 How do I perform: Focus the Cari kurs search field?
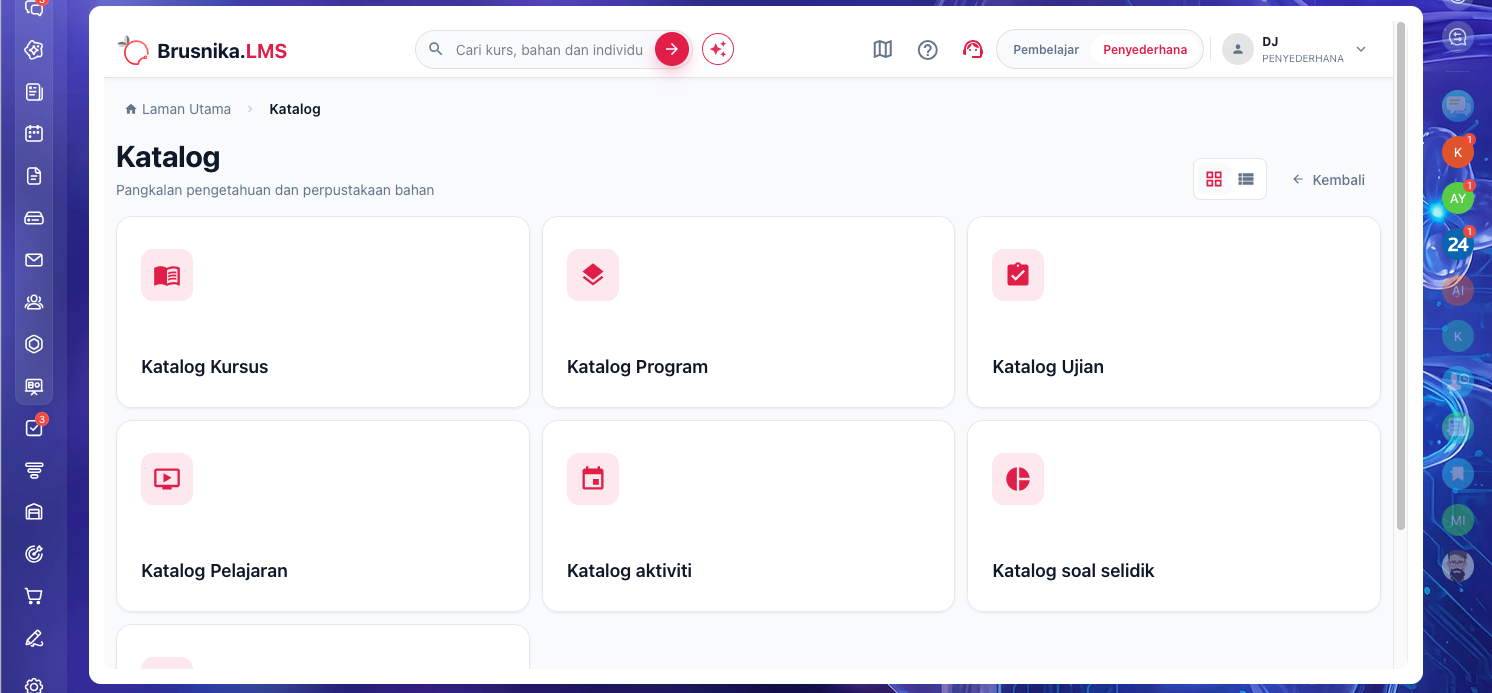549,49
